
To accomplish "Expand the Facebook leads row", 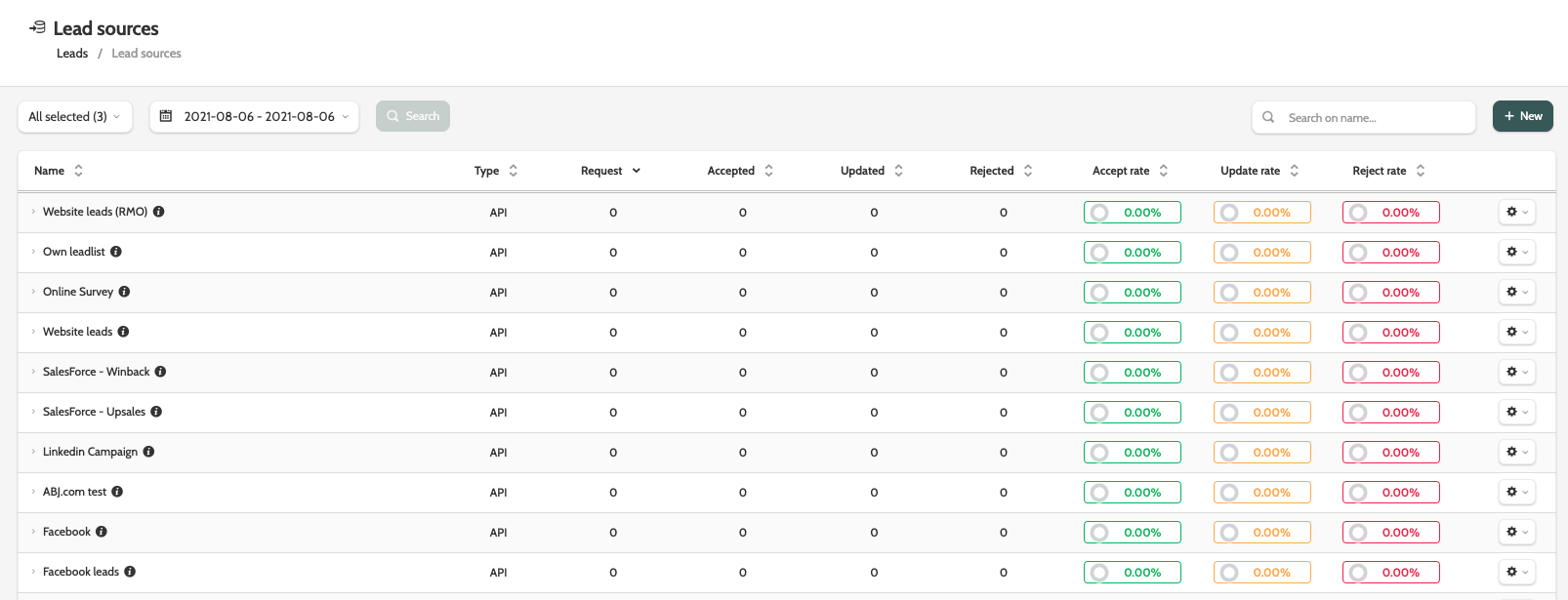I will [33, 572].
